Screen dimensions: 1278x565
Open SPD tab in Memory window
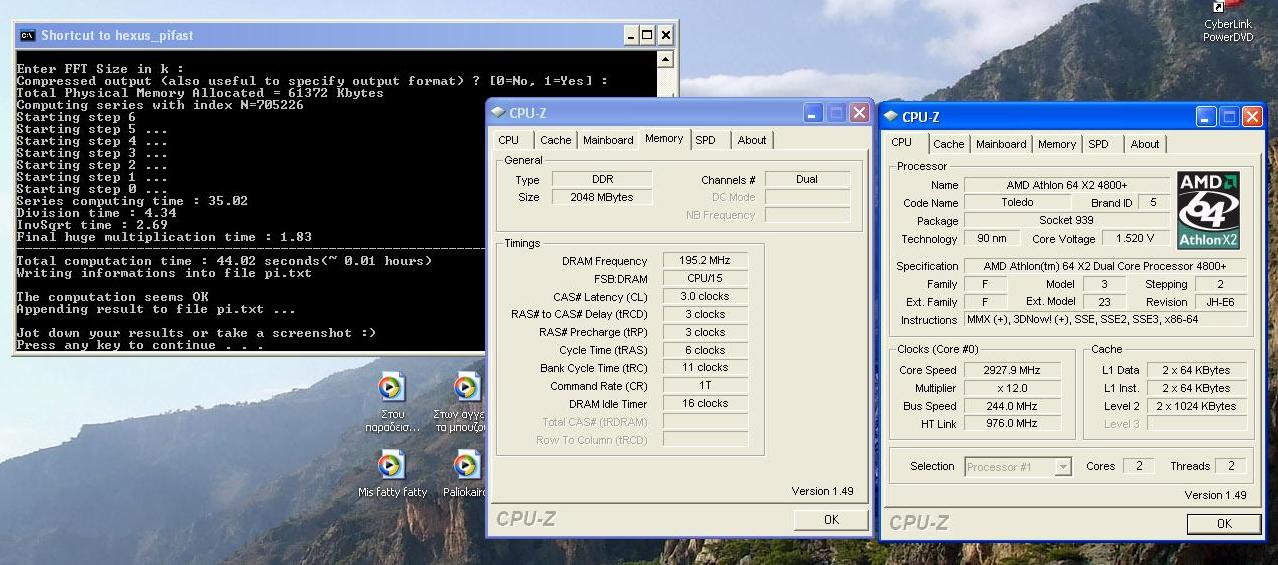tap(706, 140)
